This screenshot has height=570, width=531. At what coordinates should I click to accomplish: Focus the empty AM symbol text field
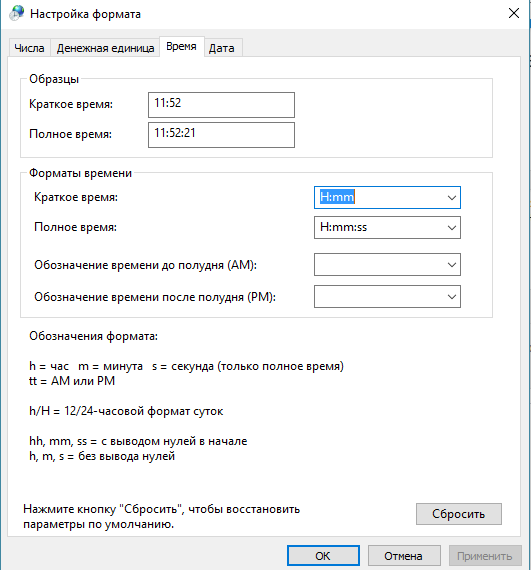pos(379,265)
